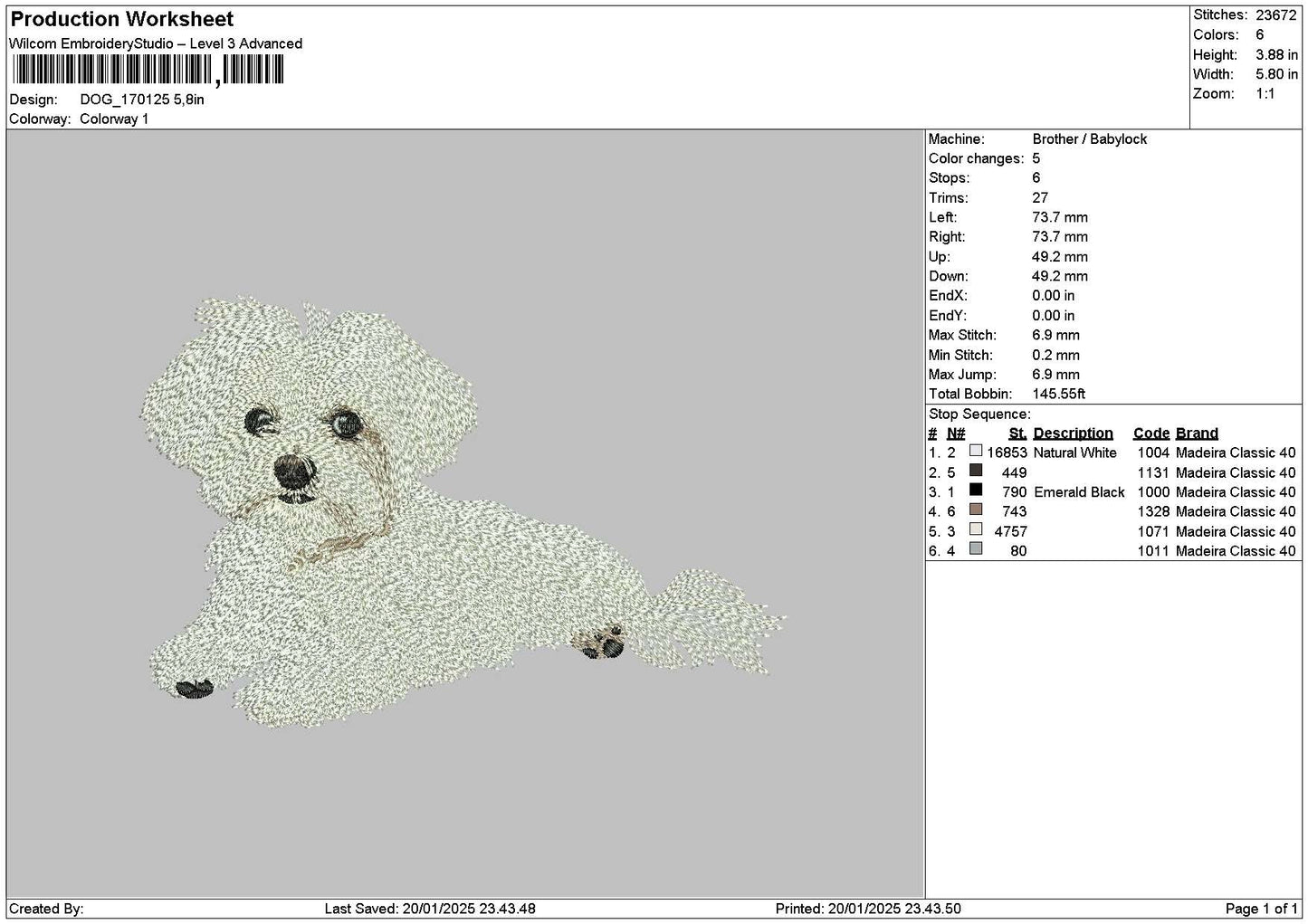The height and width of the screenshot is (924, 1308).
Task: Click the width value 5.80 in
Action: tap(1276, 74)
